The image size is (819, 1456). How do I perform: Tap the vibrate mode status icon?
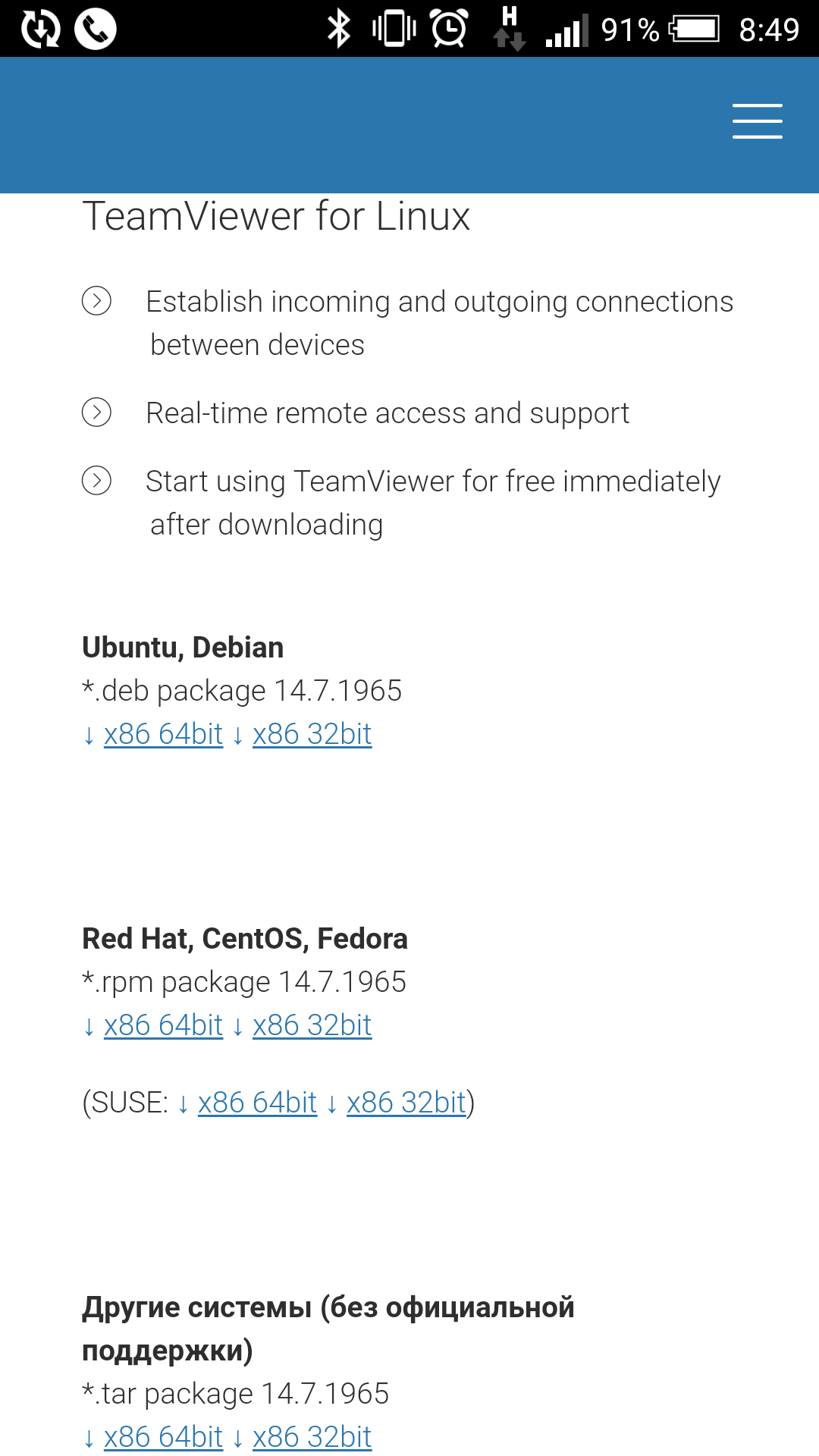[394, 29]
